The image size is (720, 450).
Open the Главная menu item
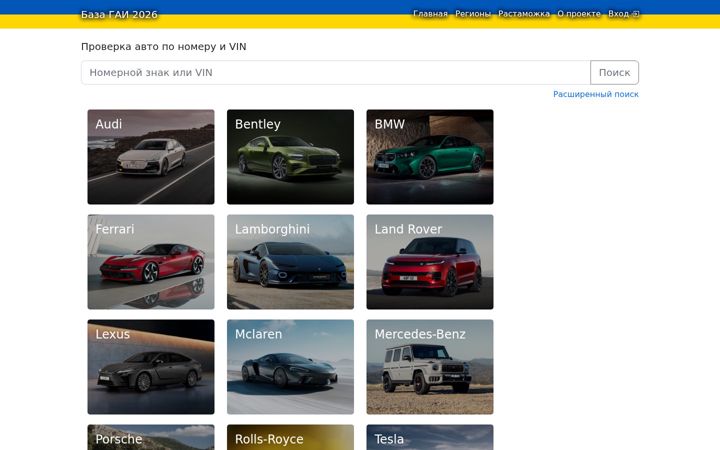click(430, 14)
